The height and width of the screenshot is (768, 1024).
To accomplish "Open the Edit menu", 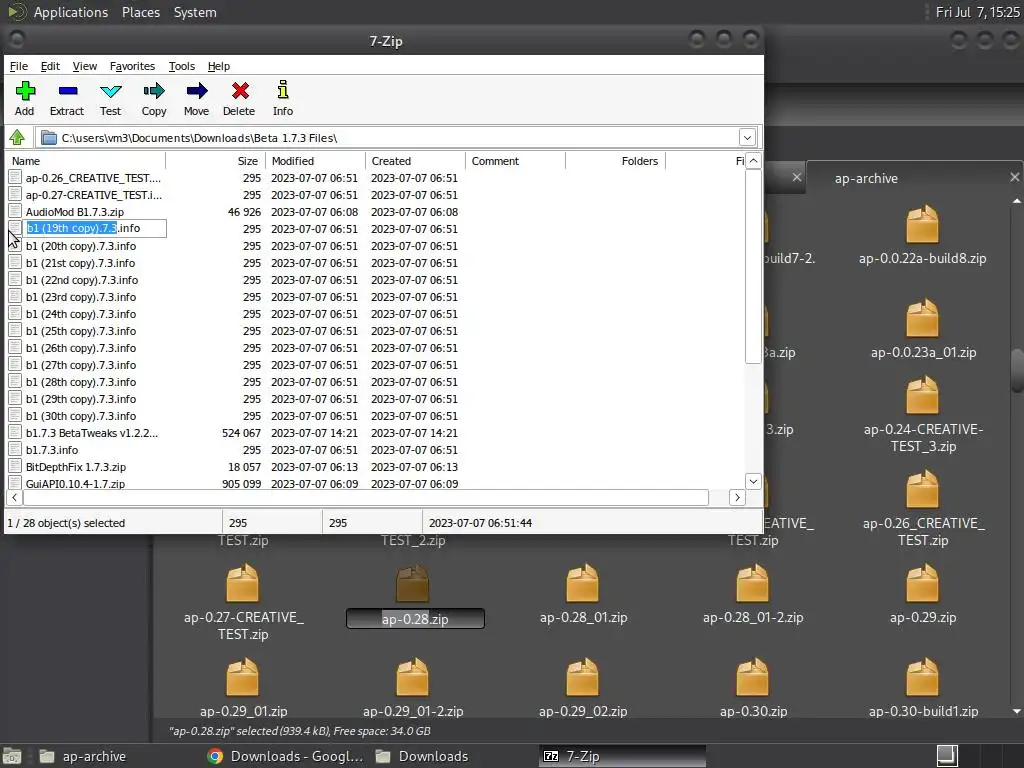I will 50,66.
